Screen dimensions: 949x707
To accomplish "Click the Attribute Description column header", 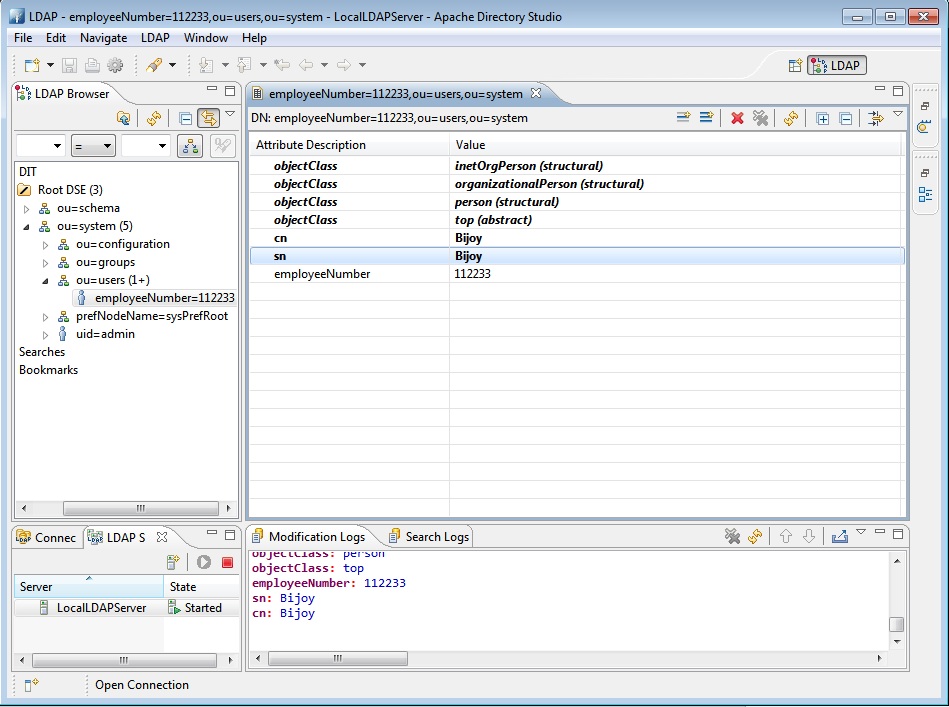I will click(311, 145).
